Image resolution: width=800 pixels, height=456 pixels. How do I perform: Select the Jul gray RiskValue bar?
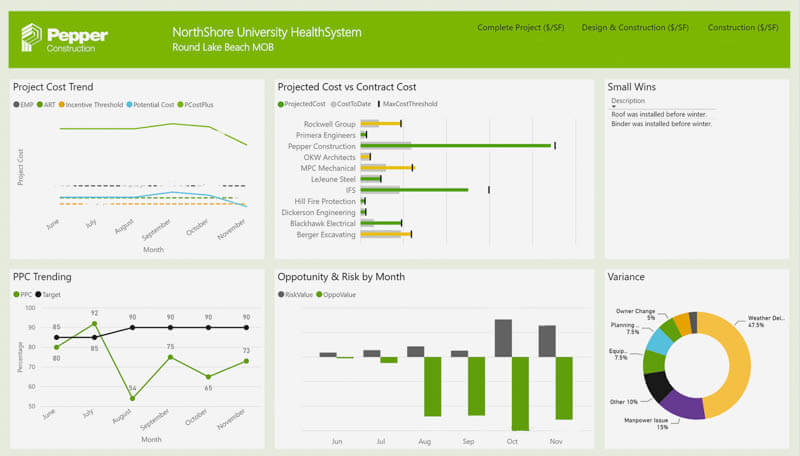coord(371,353)
